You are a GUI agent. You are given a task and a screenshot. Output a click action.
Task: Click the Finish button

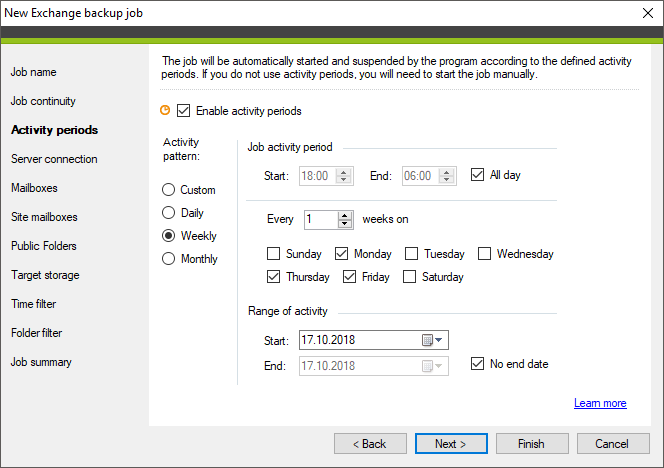[x=532, y=443]
